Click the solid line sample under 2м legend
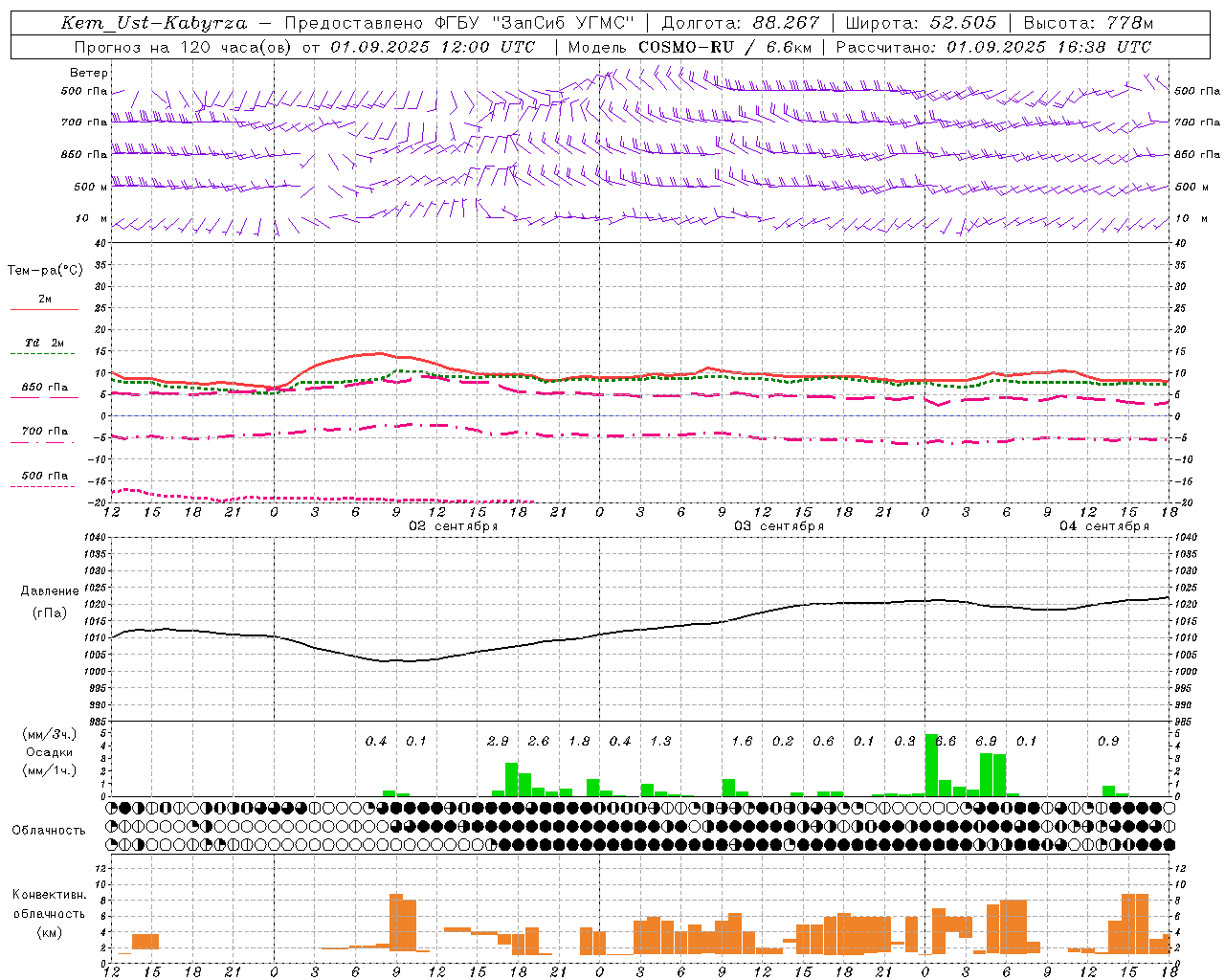The height and width of the screenshot is (980, 1225). coord(44,310)
